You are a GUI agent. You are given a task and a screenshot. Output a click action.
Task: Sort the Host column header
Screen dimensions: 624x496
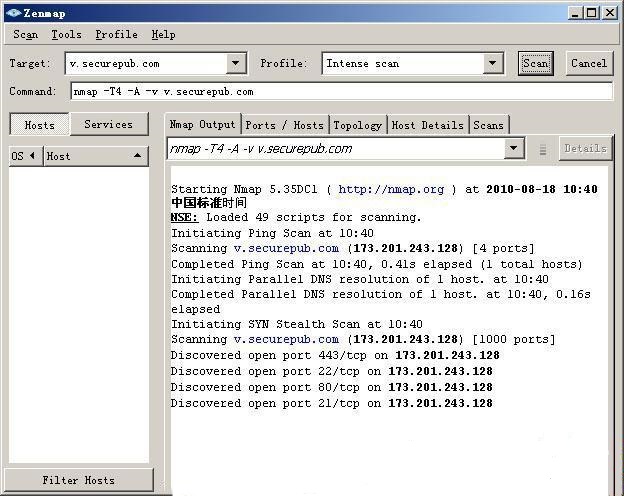pyautogui.click(x=95, y=156)
